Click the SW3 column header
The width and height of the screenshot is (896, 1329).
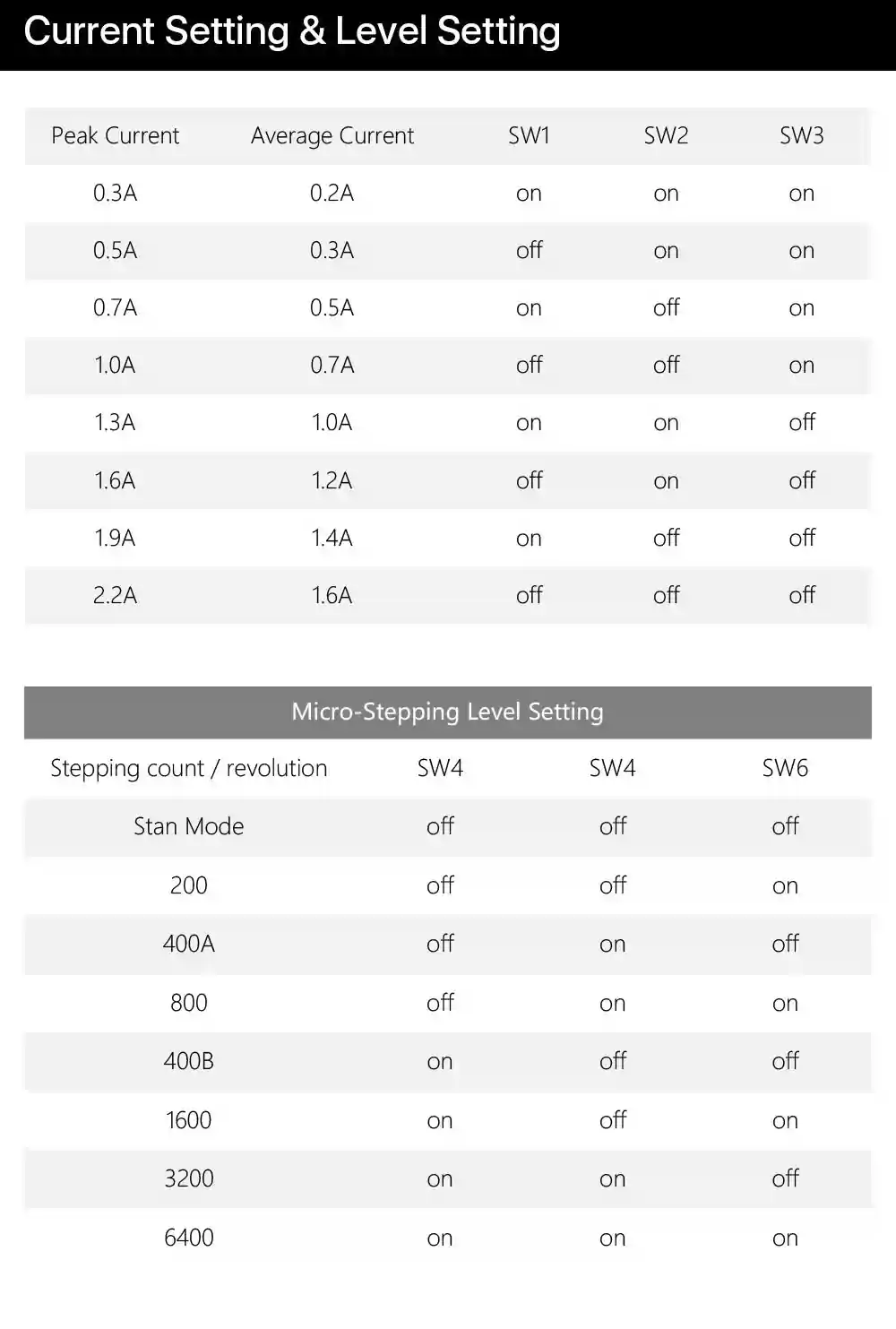(801, 135)
